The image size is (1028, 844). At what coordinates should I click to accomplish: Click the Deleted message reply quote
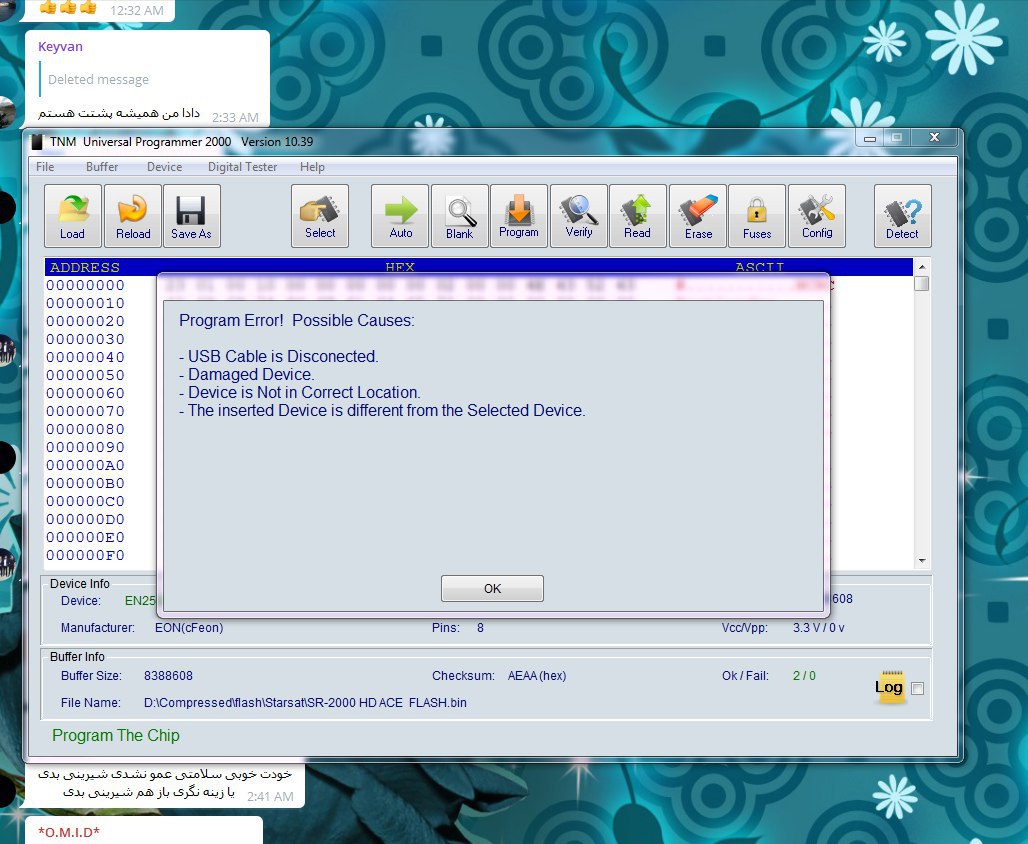98,79
